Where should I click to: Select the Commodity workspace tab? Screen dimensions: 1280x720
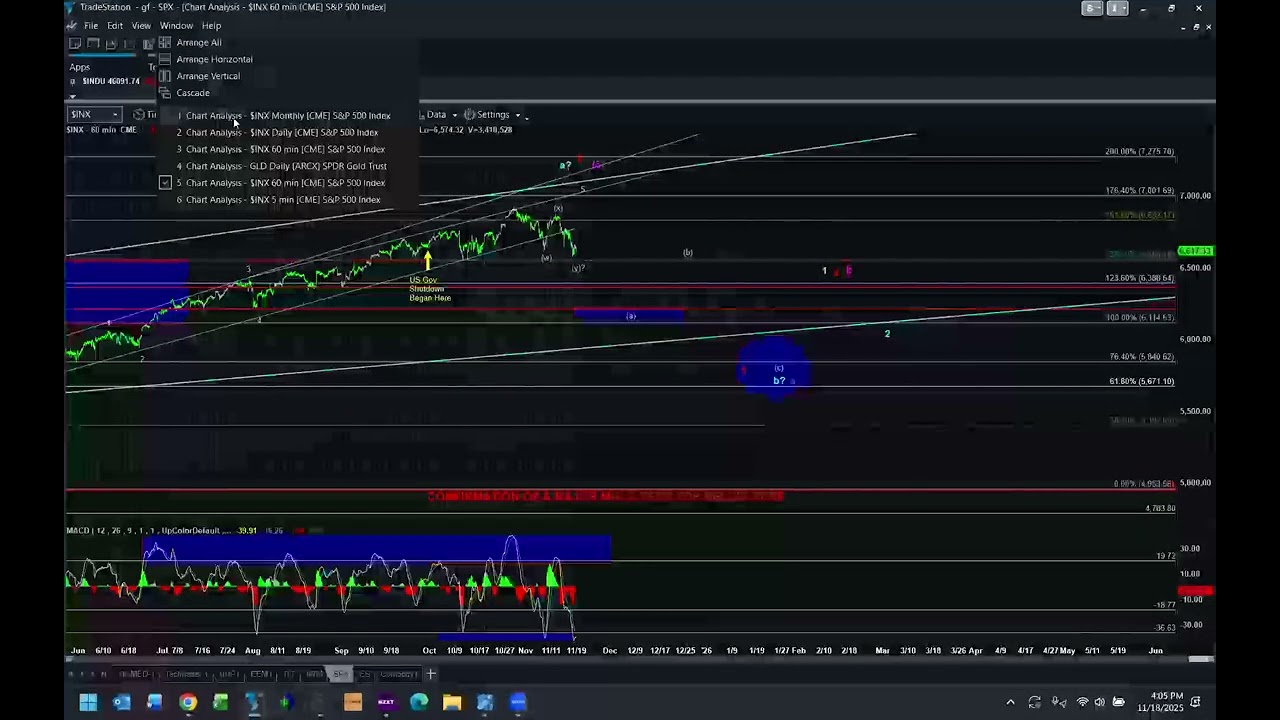click(398, 674)
